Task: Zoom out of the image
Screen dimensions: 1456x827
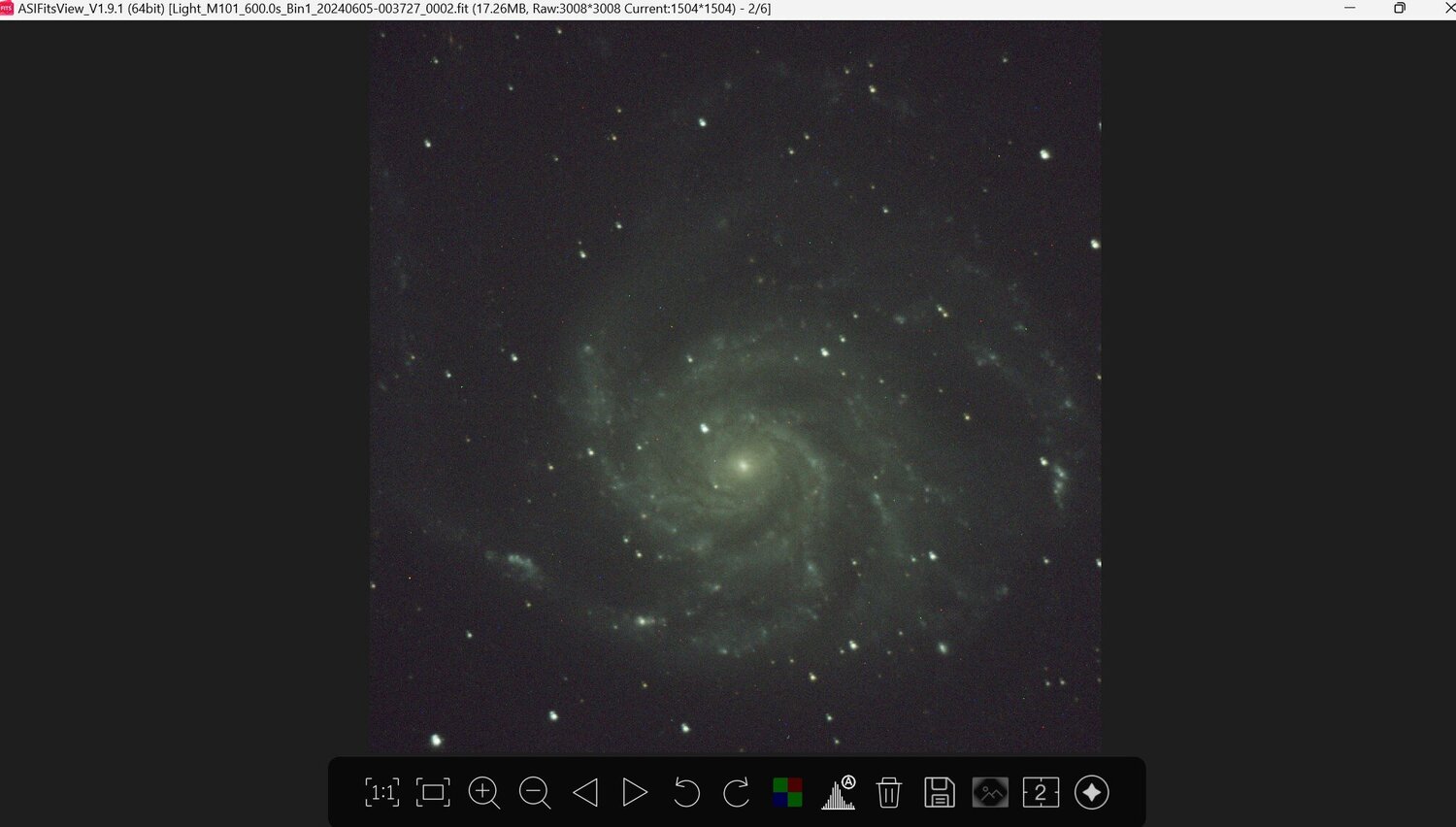Action: click(x=535, y=793)
